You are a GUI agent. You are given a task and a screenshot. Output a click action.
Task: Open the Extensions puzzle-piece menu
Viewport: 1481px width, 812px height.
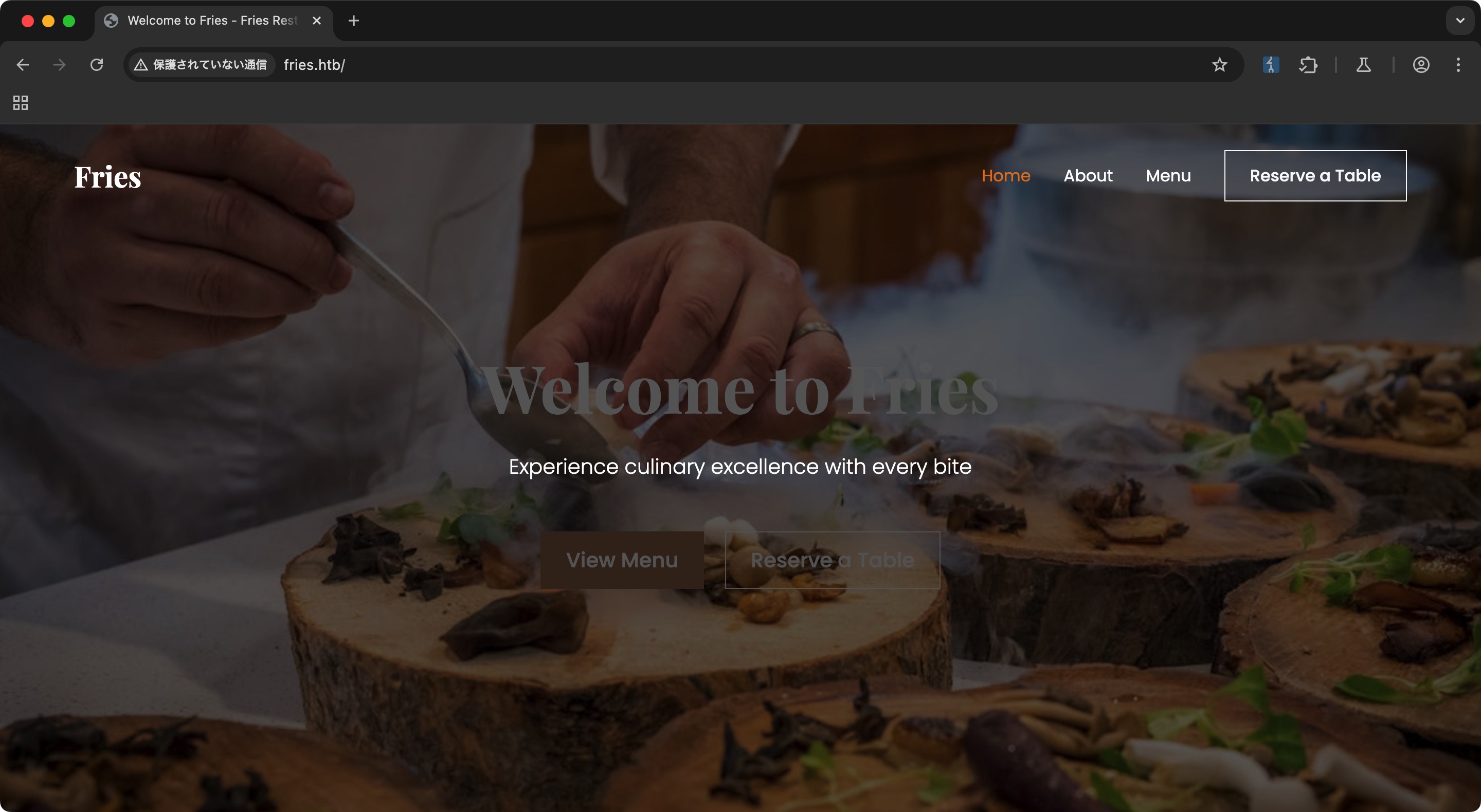pos(1308,65)
